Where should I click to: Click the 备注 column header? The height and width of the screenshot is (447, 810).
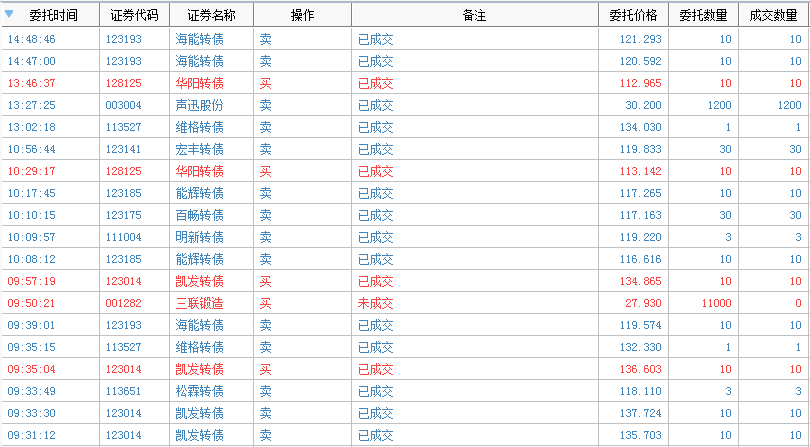475,15
